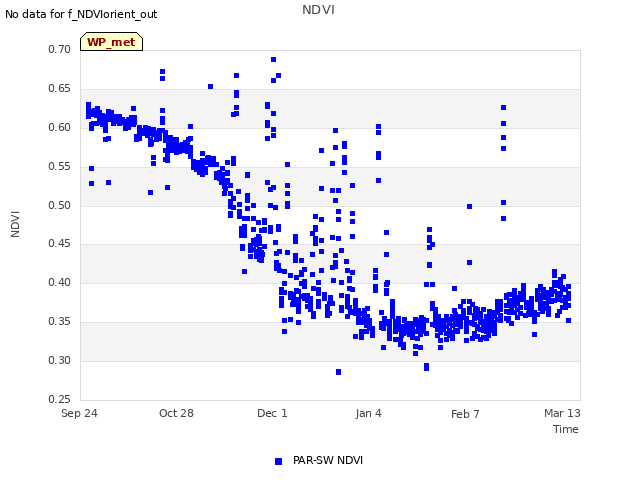Click the lowest data point below 0.30 near late December

[x=338, y=372]
